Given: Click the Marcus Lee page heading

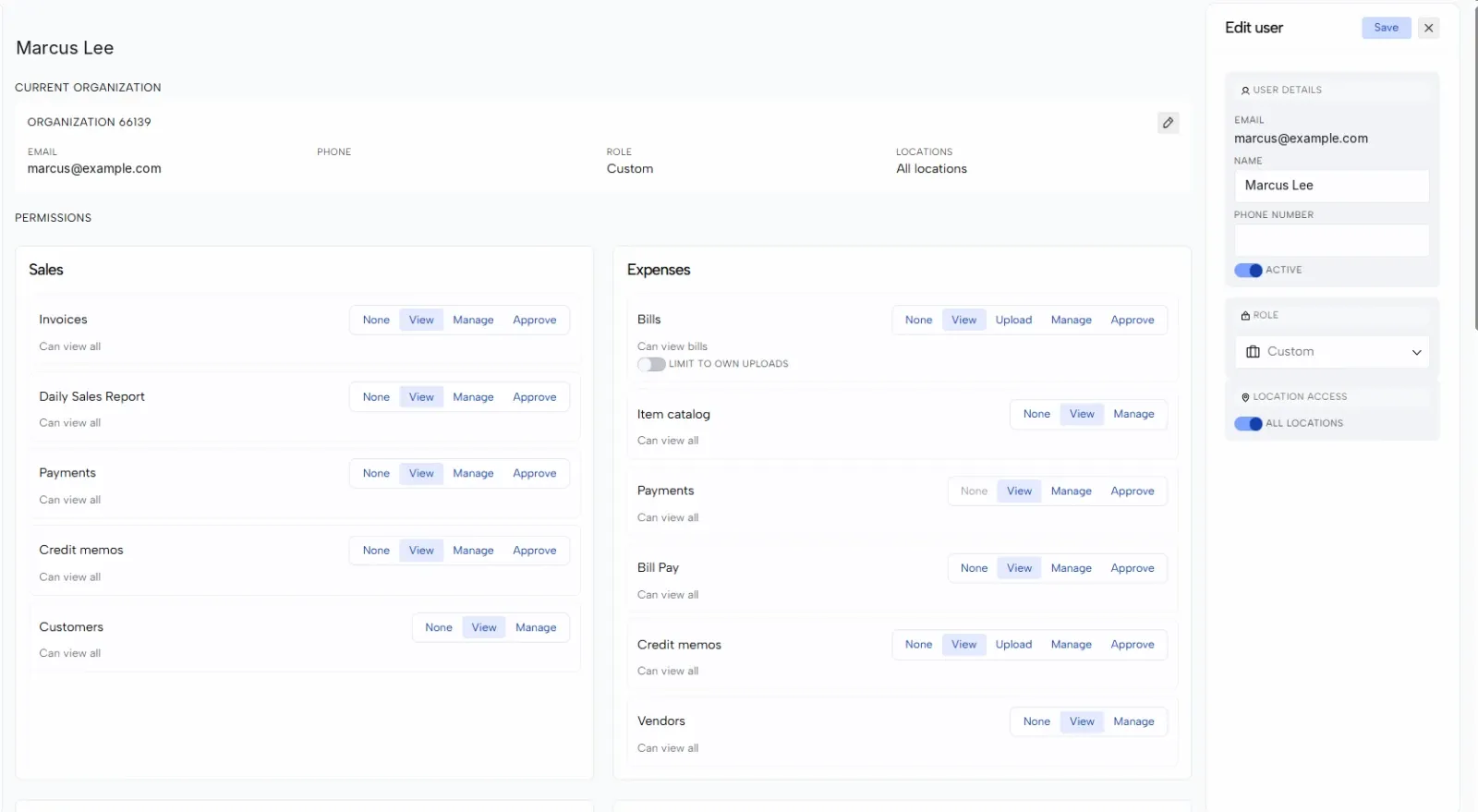Looking at the screenshot, I should (x=65, y=48).
